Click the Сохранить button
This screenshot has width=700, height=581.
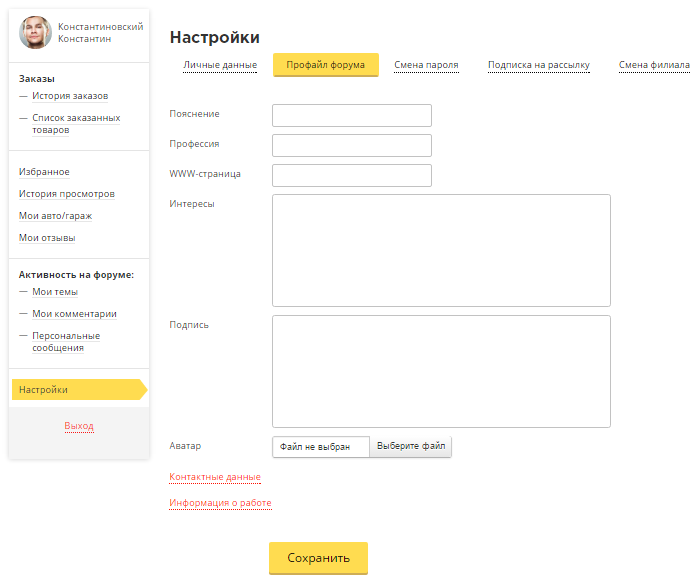(318, 558)
